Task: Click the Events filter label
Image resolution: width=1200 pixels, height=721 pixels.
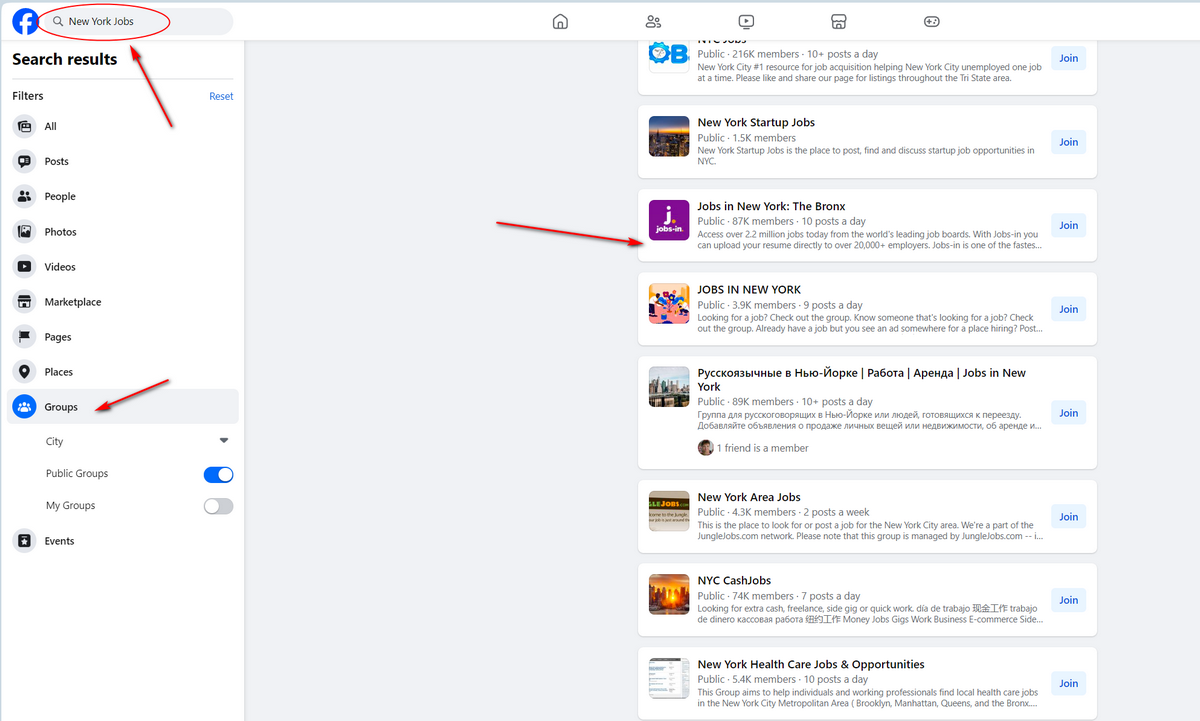Action: (x=59, y=541)
